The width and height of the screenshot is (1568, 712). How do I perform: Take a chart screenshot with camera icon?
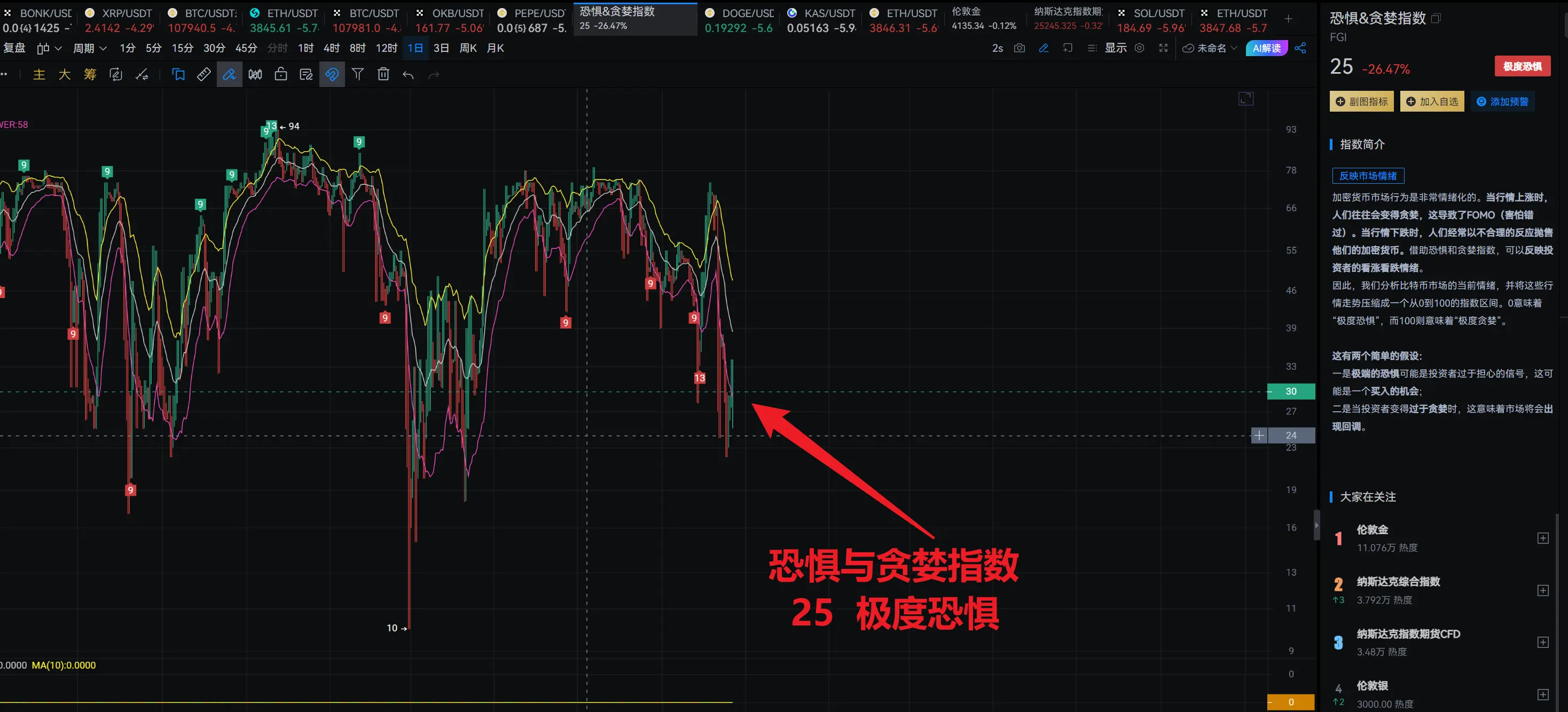[x=1020, y=48]
